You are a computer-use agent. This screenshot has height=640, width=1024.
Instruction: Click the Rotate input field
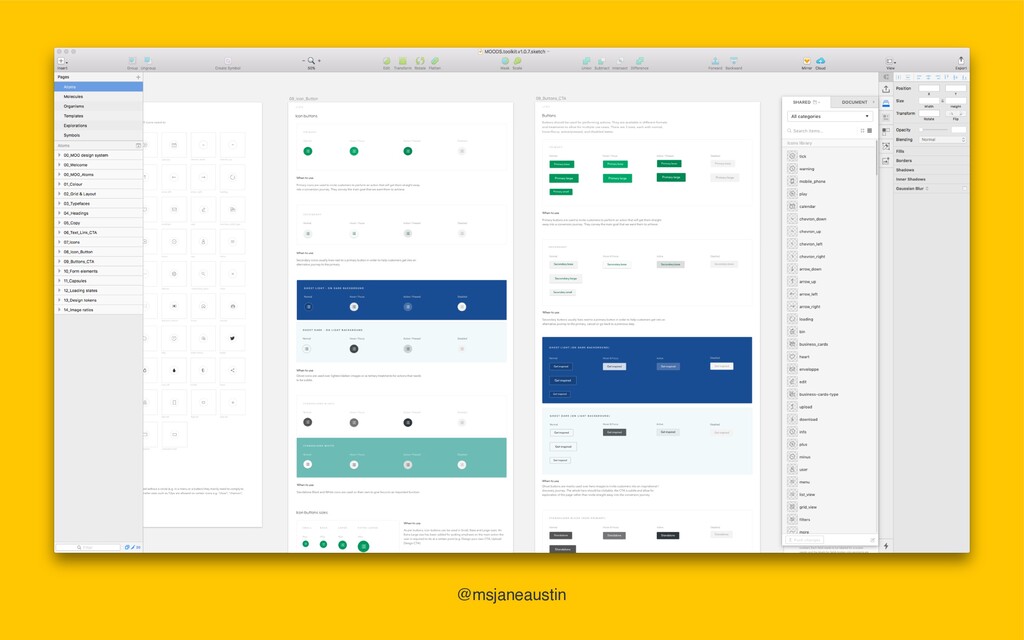click(x=929, y=113)
